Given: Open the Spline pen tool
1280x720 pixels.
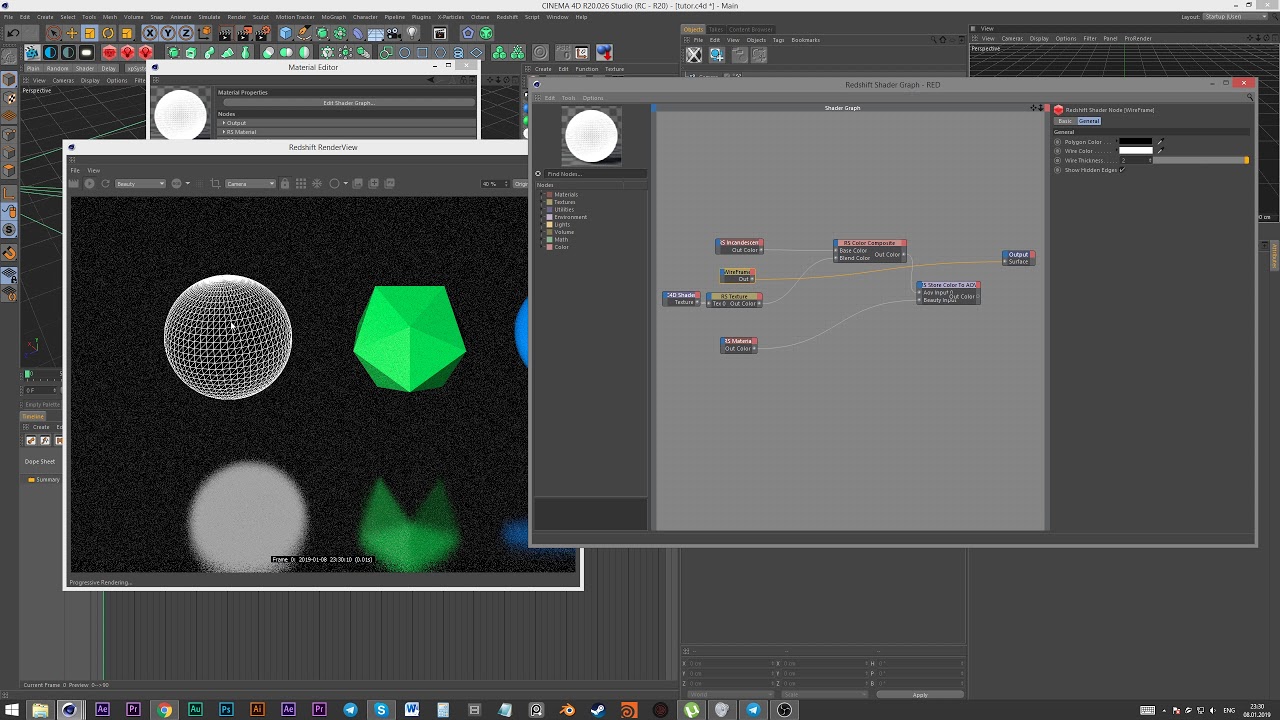Looking at the screenshot, I should tap(304, 33).
